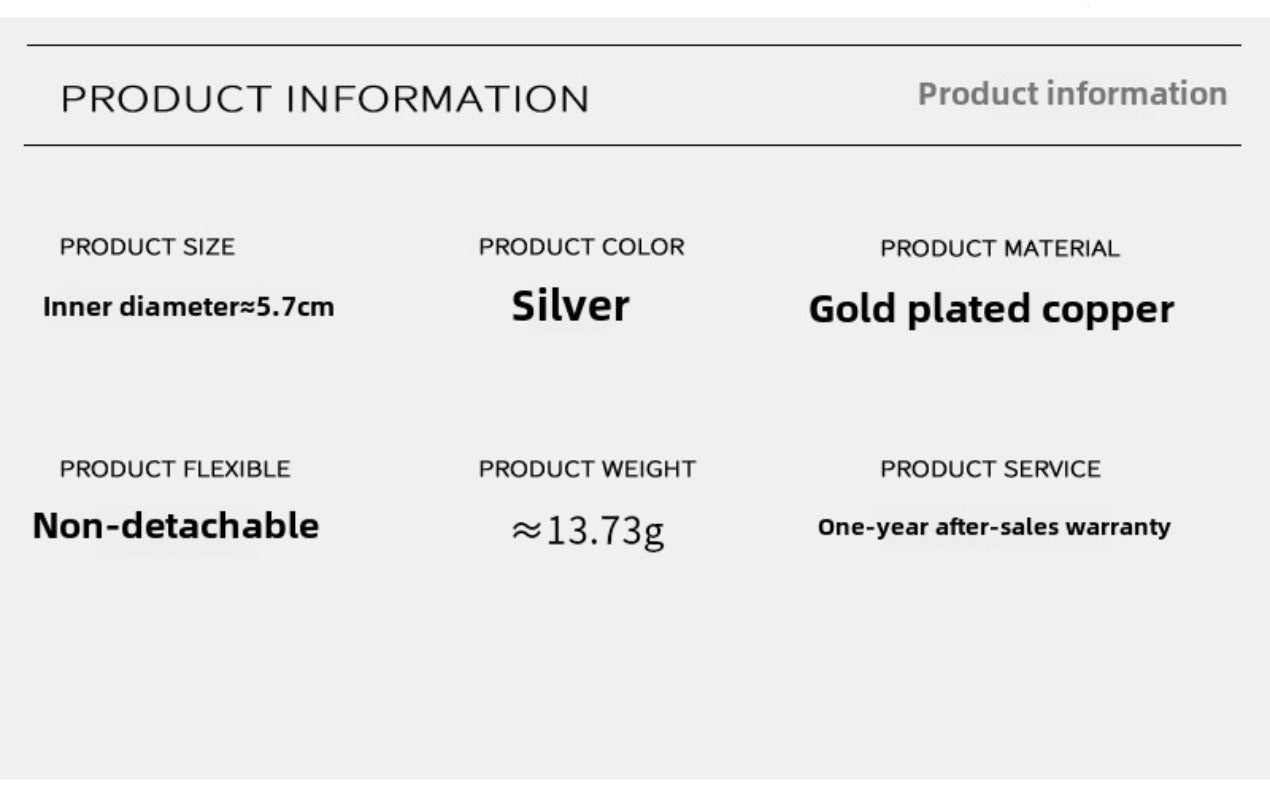Viewport: 1270px width, 800px height.
Task: Click the divider line above the main heading
Action: click(632, 45)
